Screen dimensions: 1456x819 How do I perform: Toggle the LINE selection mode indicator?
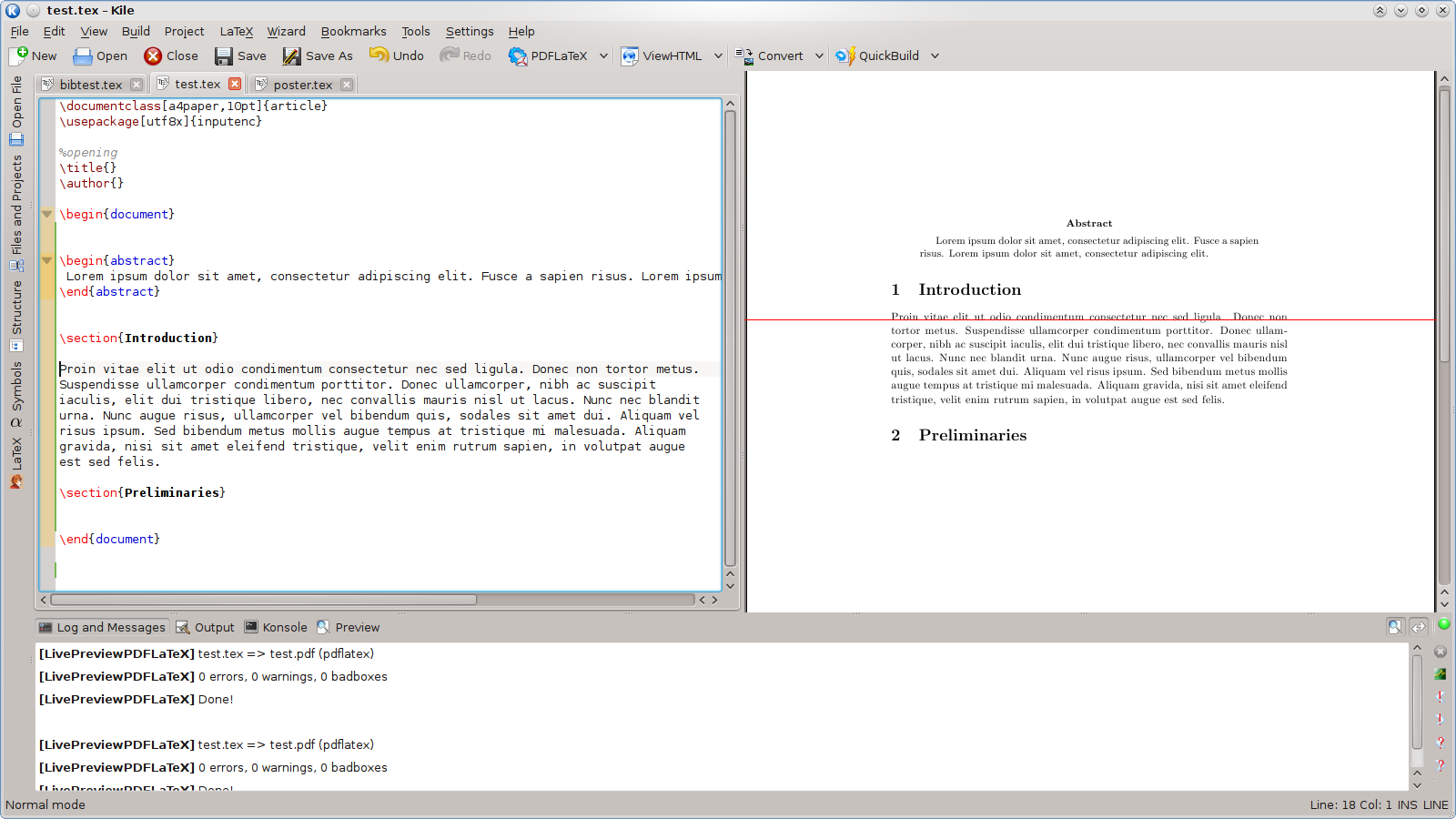coord(1435,804)
